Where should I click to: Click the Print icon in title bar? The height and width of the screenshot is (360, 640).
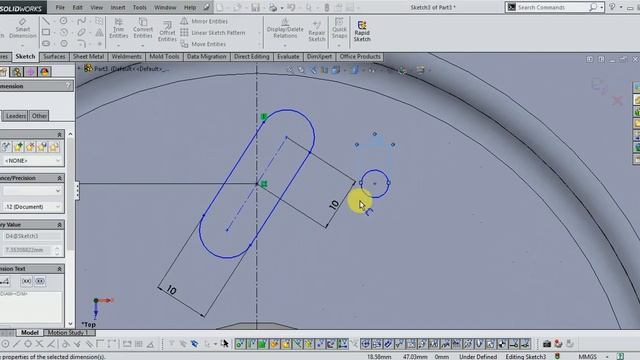[x=273, y=7]
